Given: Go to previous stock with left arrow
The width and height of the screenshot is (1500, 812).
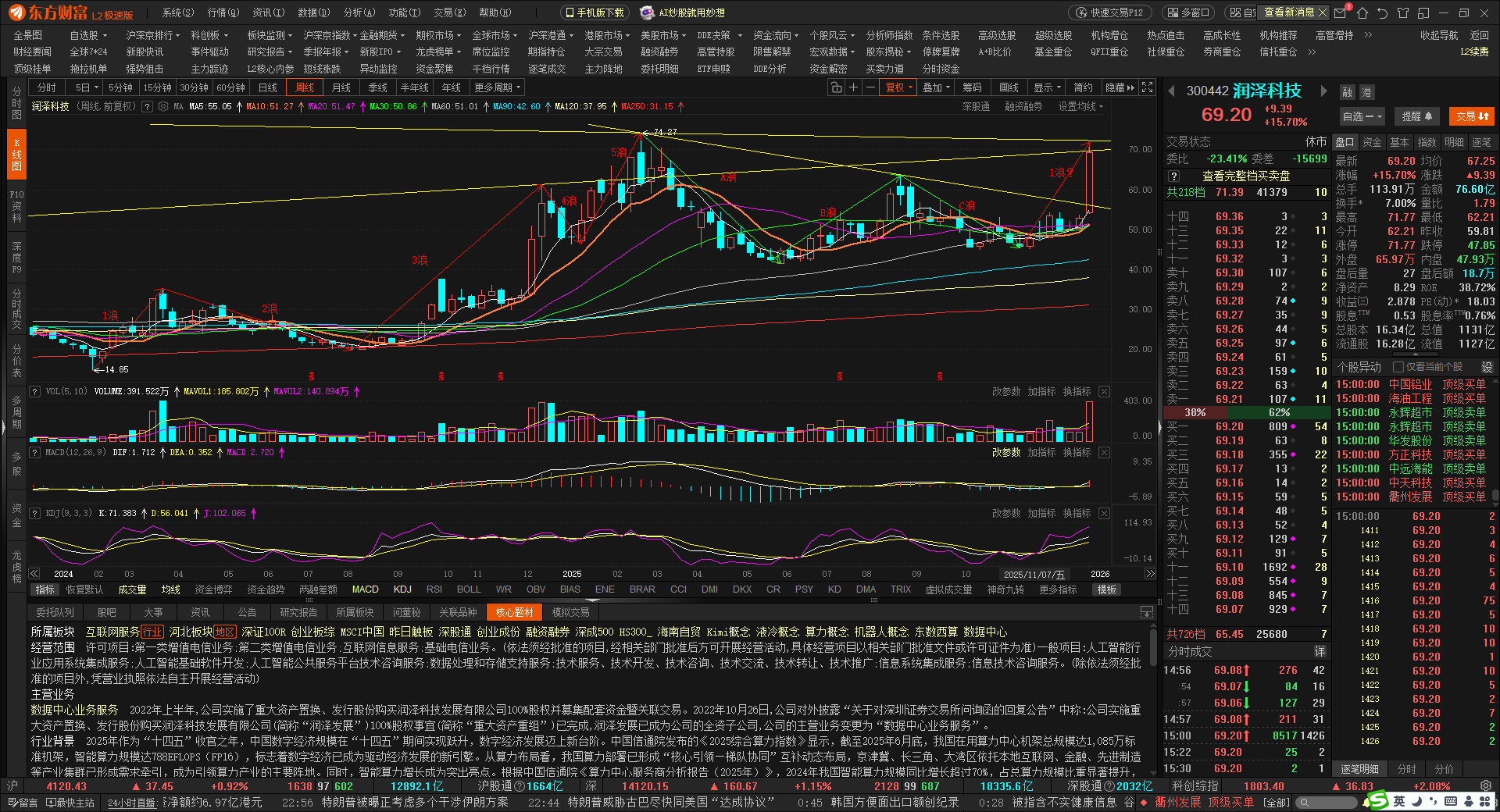Looking at the screenshot, I should tap(1172, 91).
